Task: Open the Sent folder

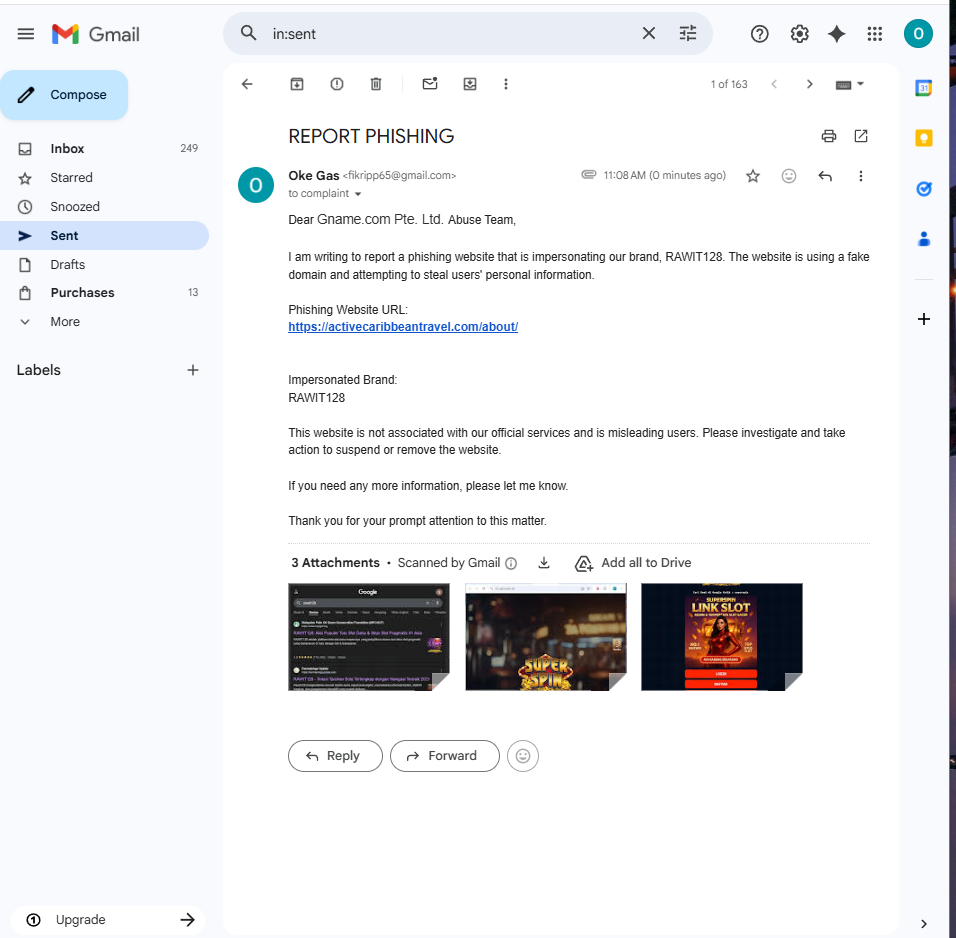Action: tap(104, 235)
